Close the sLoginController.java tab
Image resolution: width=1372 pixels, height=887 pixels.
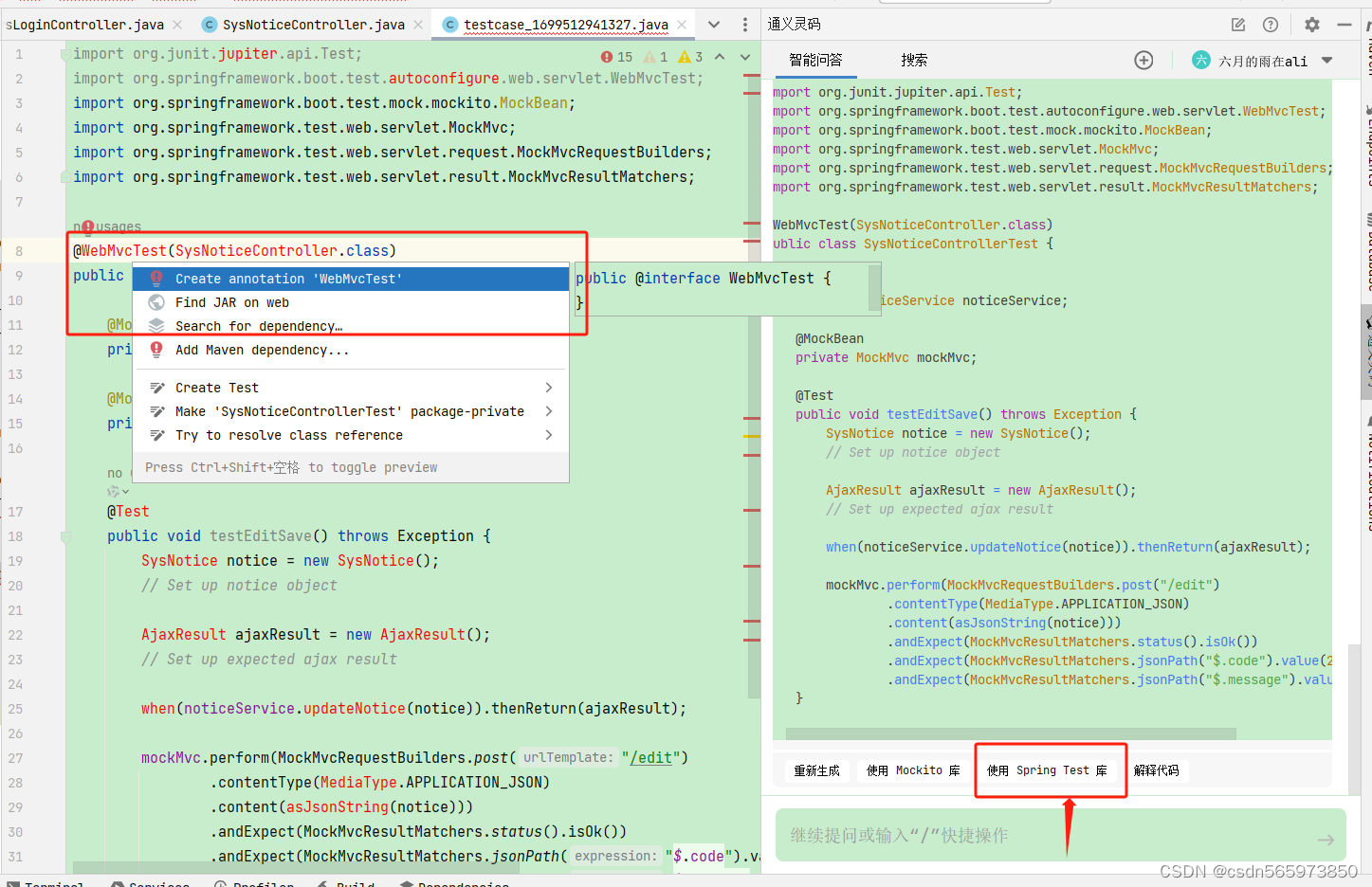[177, 25]
